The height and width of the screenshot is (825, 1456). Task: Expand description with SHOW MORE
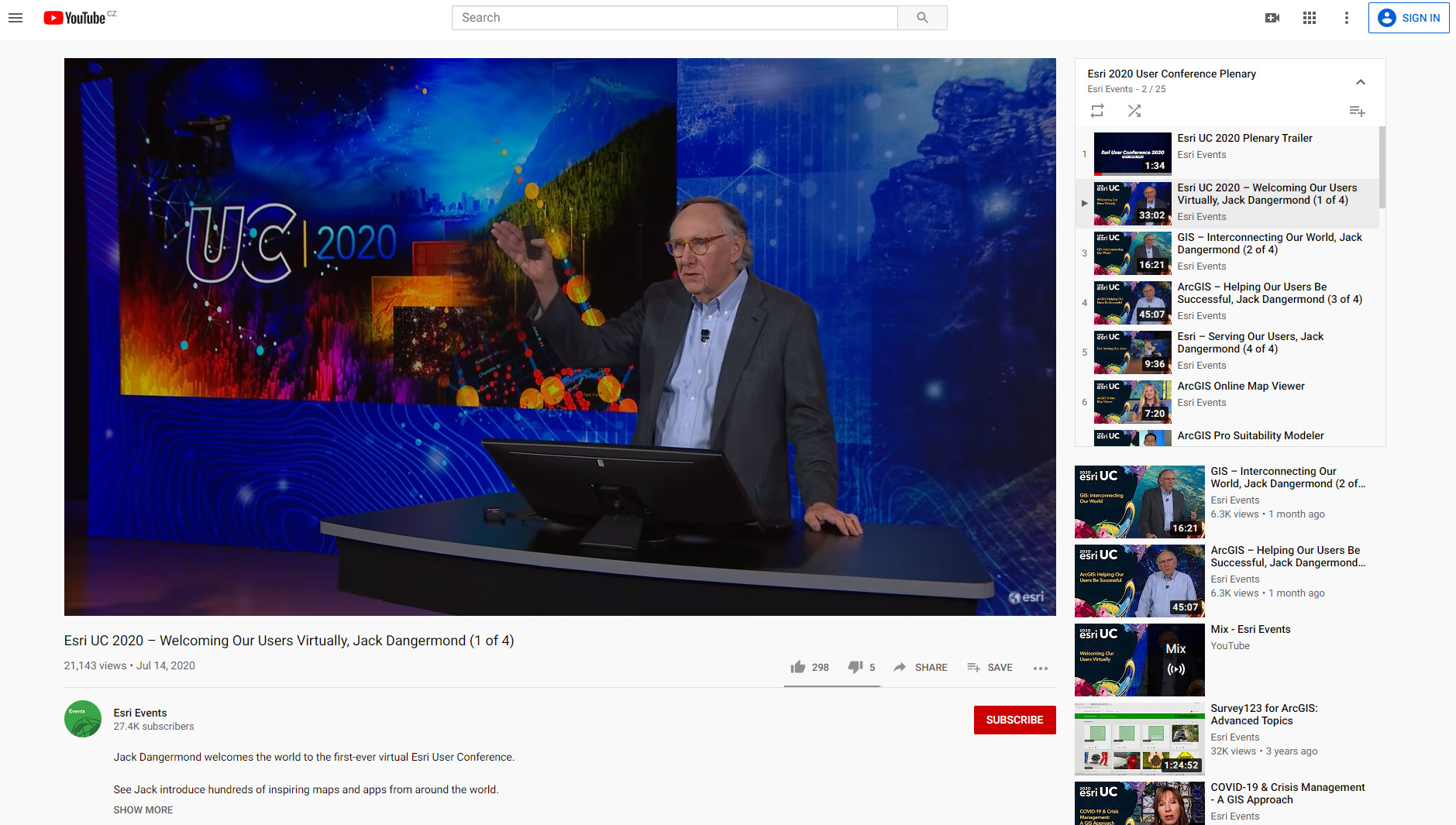[x=143, y=810]
